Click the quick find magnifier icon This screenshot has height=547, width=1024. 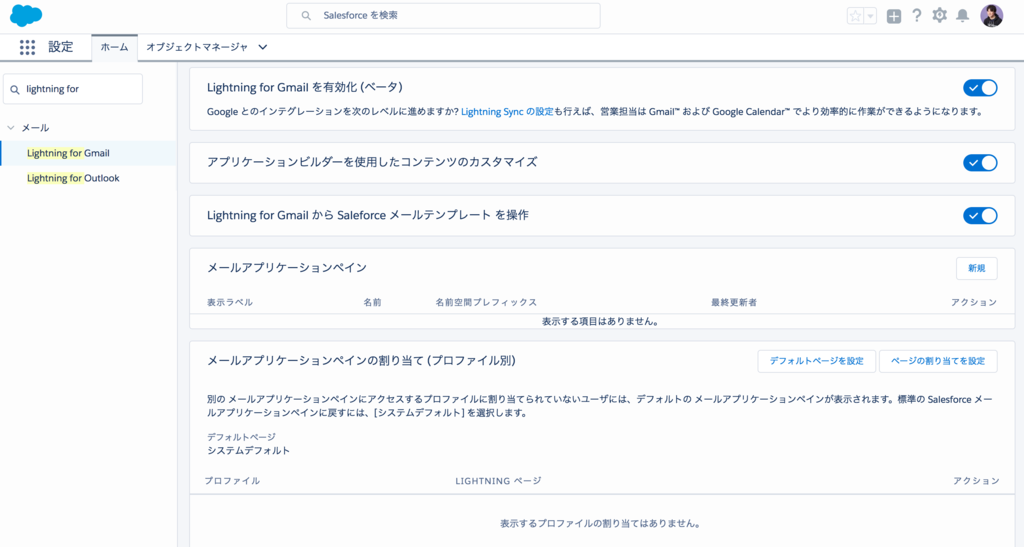tap(15, 89)
